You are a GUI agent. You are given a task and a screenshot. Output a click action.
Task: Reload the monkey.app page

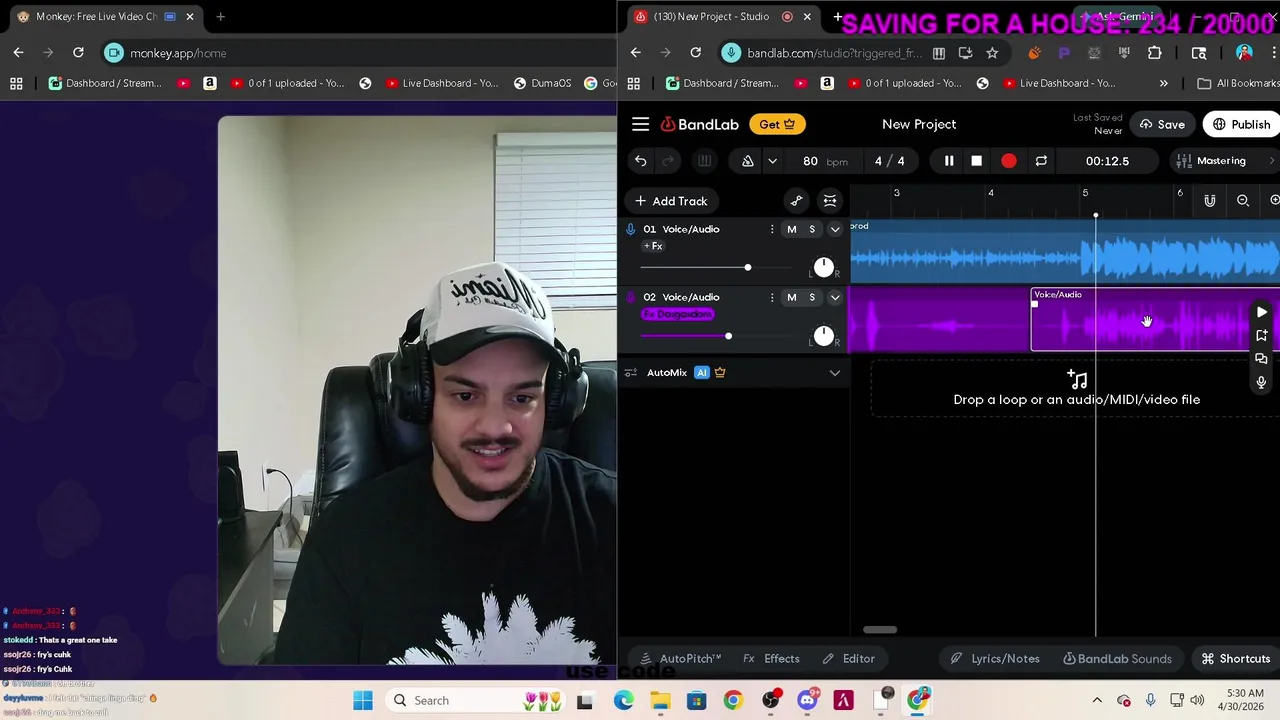(78, 53)
